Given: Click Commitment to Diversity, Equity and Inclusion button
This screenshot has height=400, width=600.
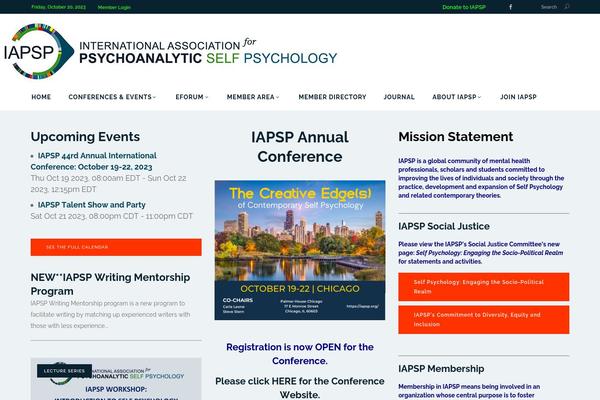Looking at the screenshot, I should (484, 320).
